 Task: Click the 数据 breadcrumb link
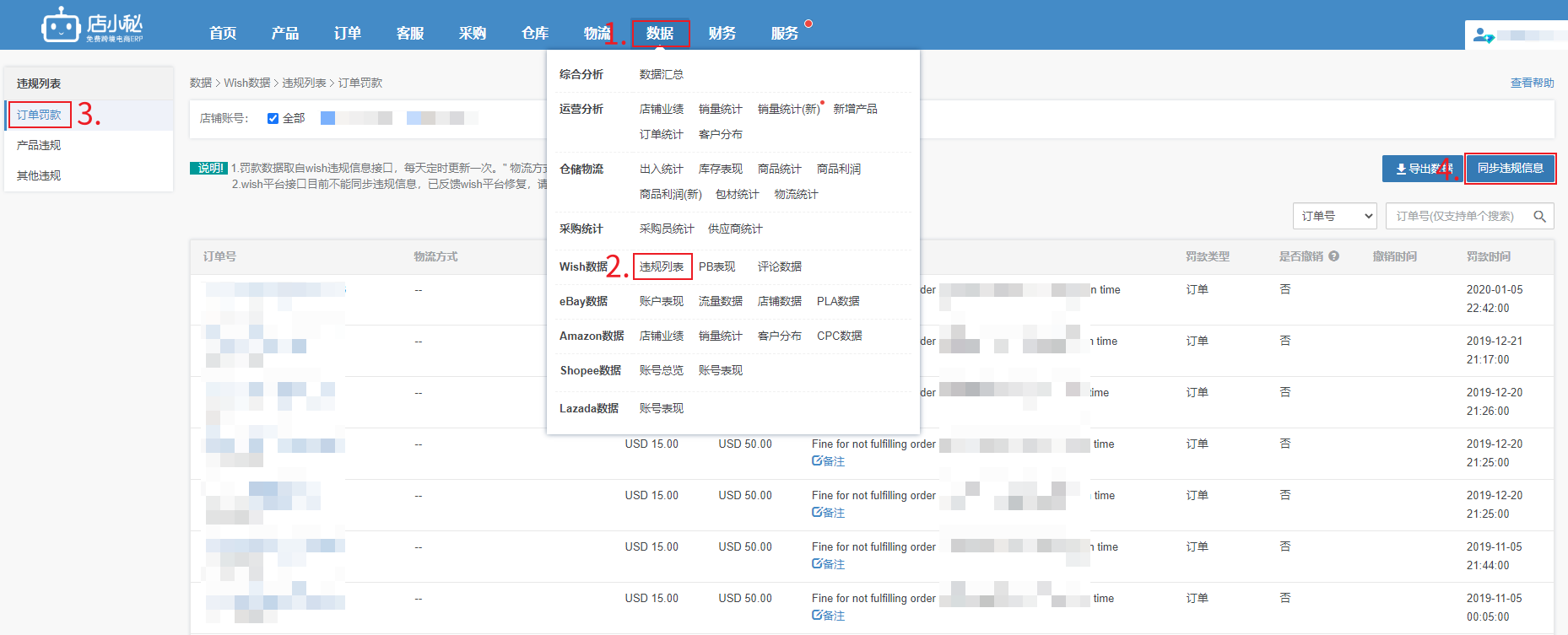point(201,83)
